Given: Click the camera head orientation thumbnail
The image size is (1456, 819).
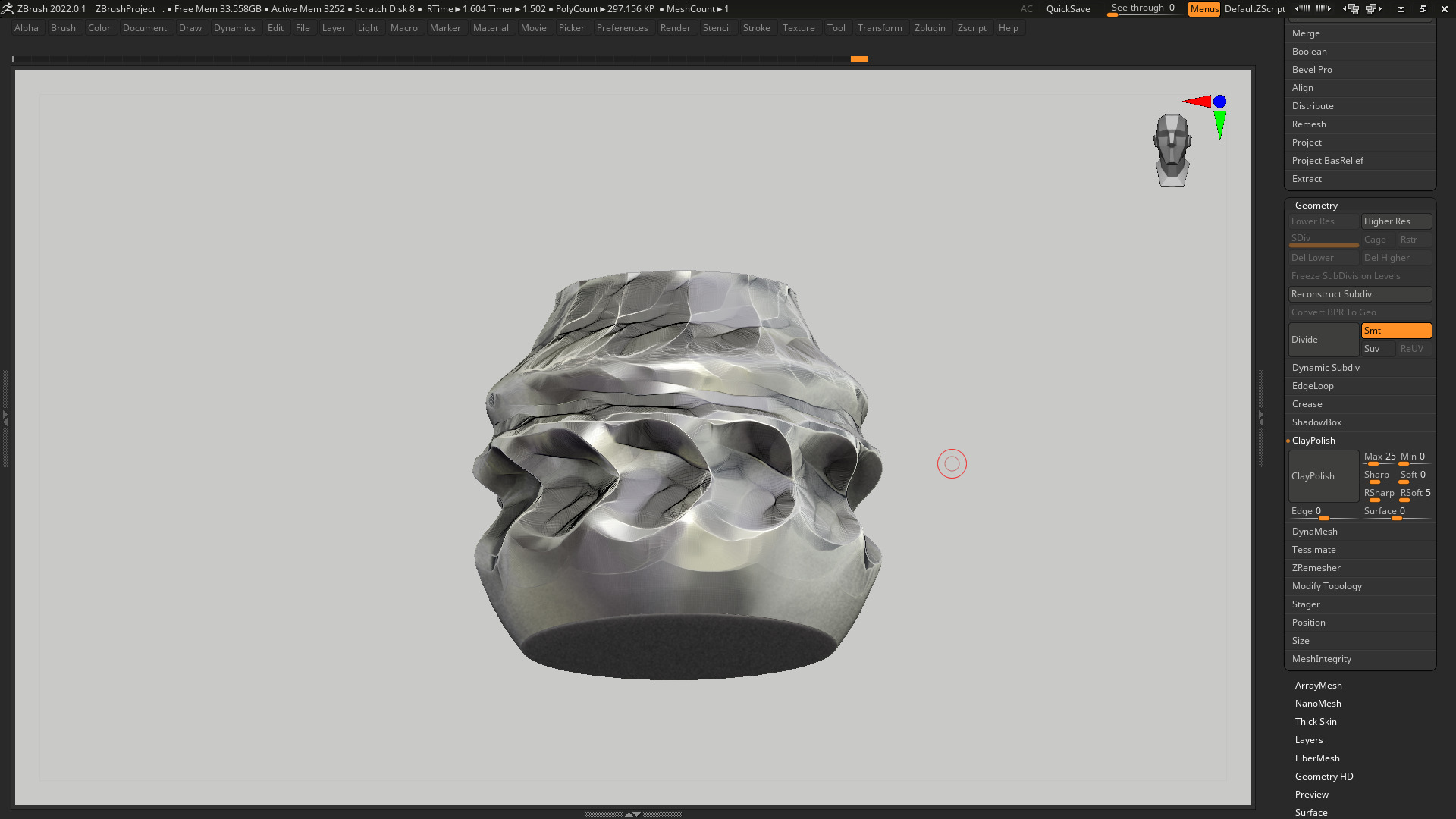Looking at the screenshot, I should (1172, 149).
